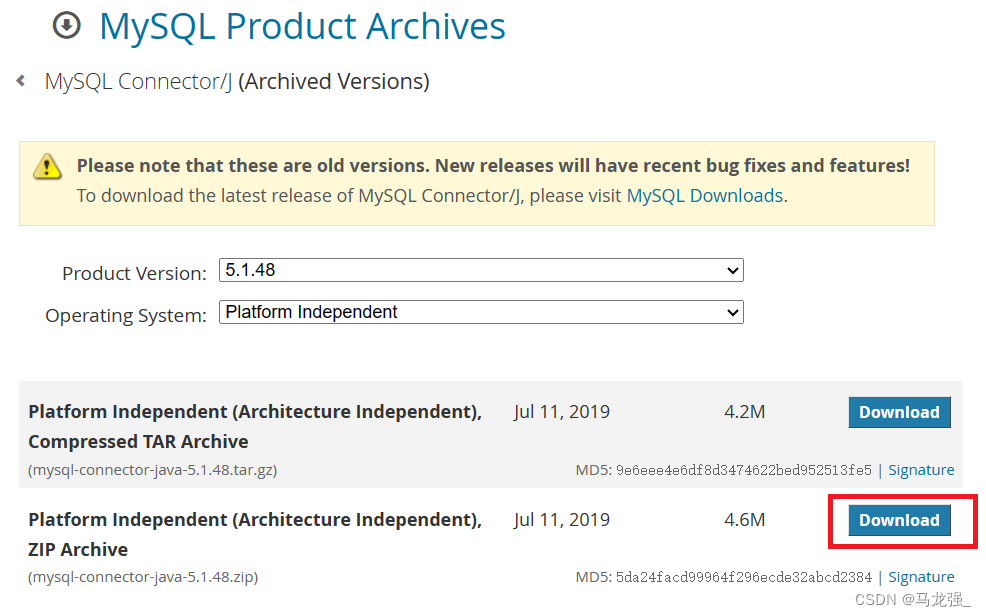This screenshot has width=986, height=616.
Task: Click the Signature link for the ZIP archive
Action: coord(921,576)
